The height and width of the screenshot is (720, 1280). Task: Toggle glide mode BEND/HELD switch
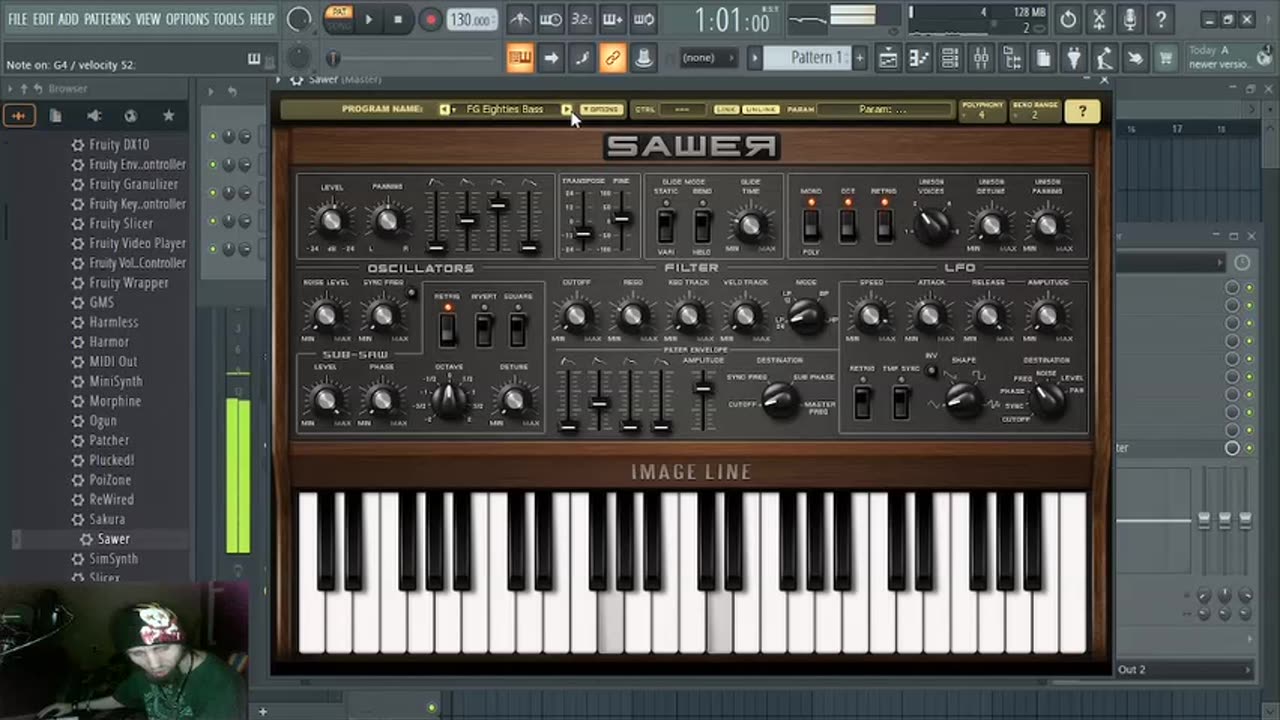tap(702, 226)
